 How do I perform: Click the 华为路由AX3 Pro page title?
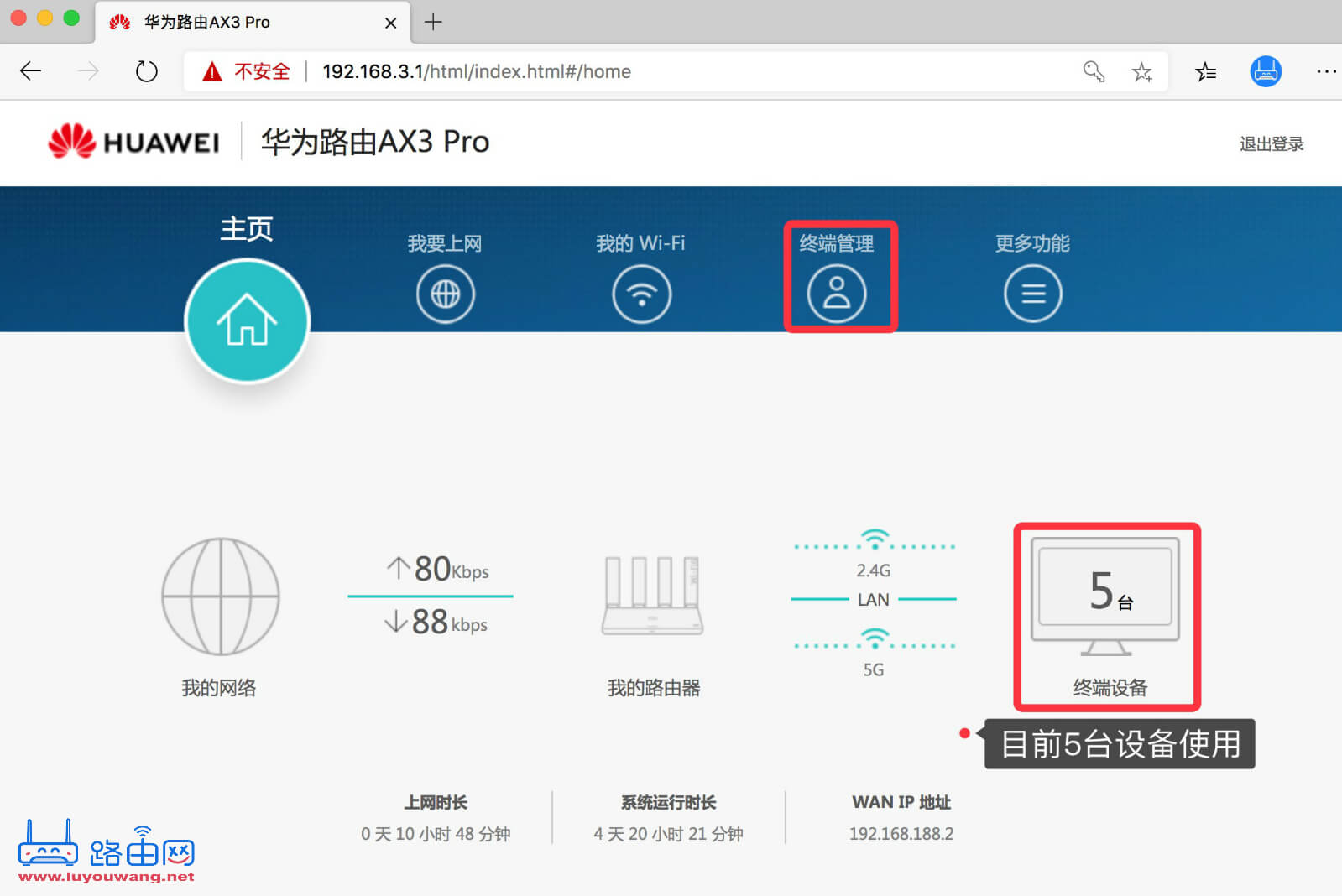375,142
